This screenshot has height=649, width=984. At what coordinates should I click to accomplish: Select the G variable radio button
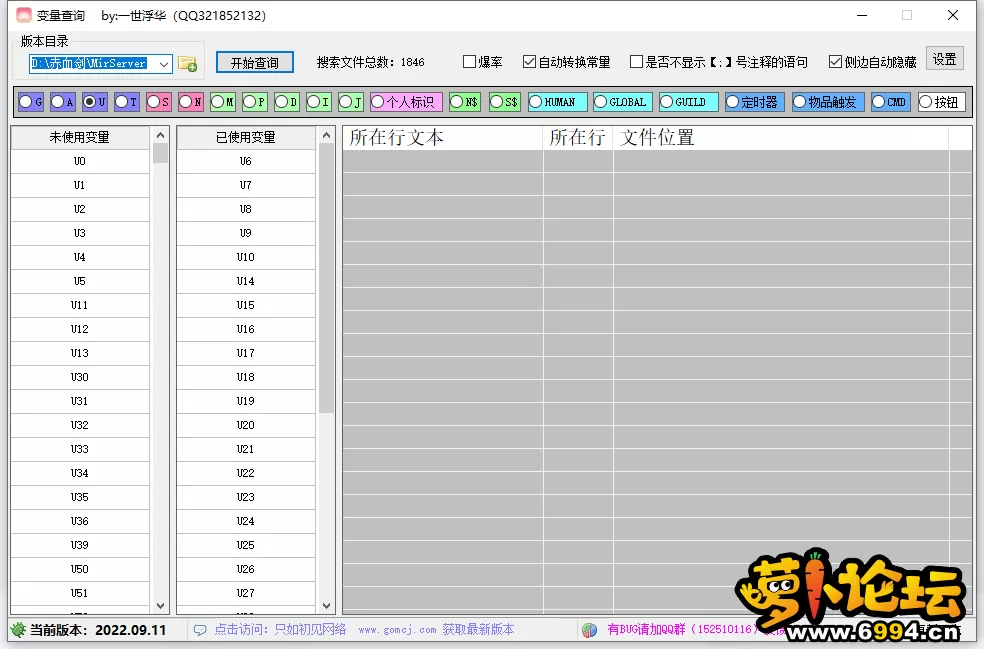(31, 102)
